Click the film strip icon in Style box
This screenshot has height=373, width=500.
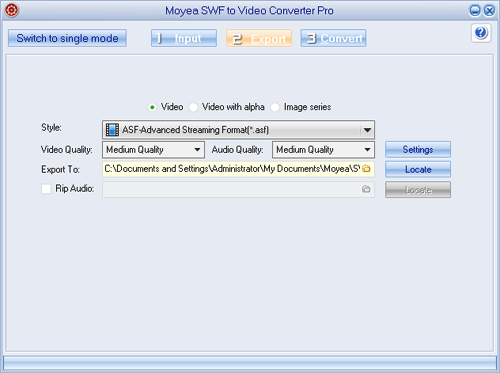pyautogui.click(x=112, y=130)
